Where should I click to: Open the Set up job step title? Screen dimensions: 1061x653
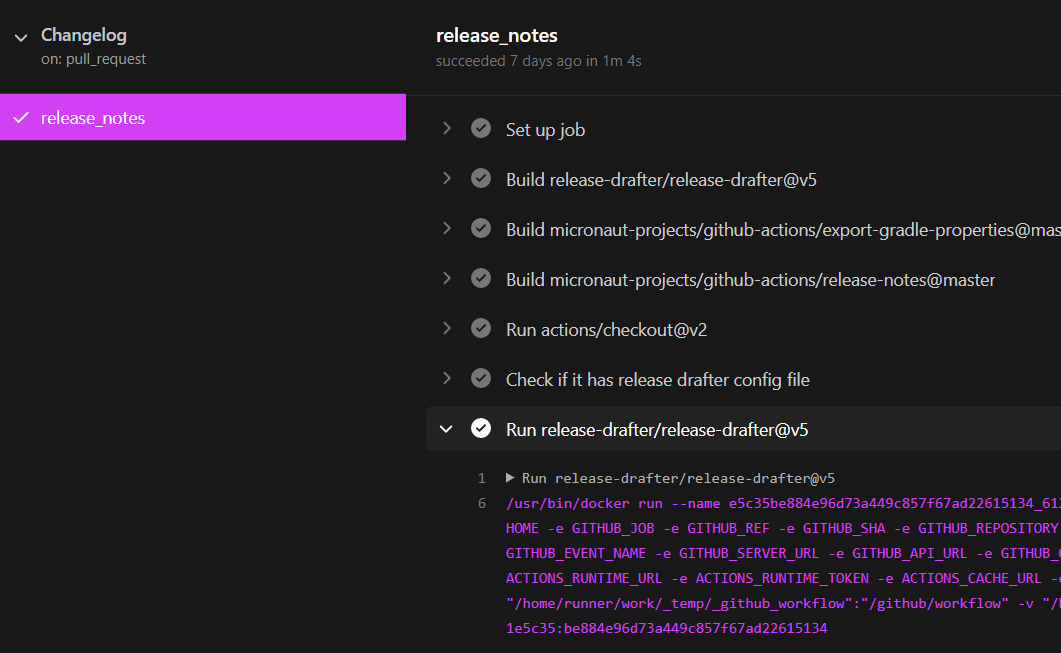pos(545,130)
